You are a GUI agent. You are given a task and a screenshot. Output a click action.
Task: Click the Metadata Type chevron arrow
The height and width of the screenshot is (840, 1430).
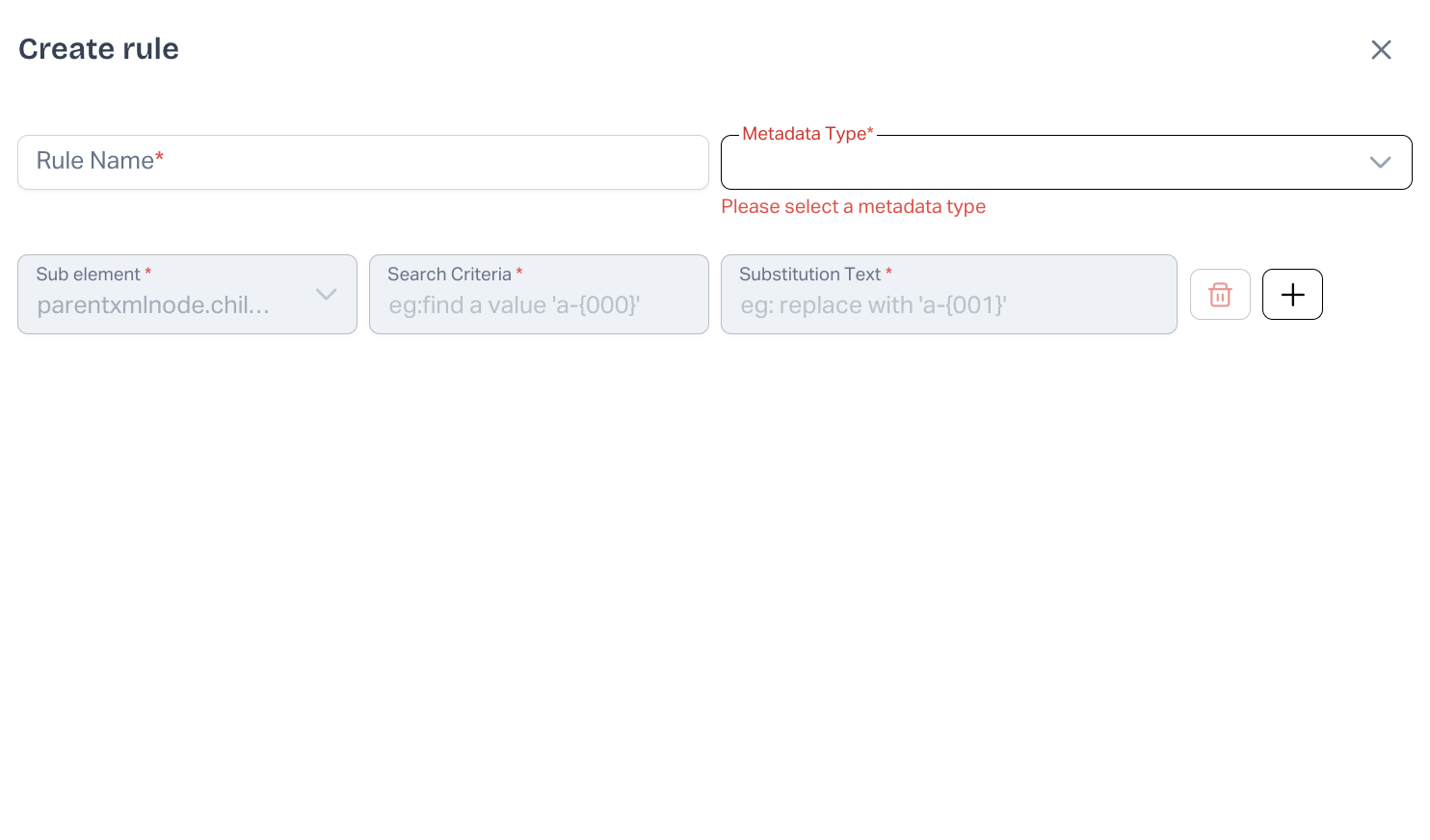(x=1380, y=163)
